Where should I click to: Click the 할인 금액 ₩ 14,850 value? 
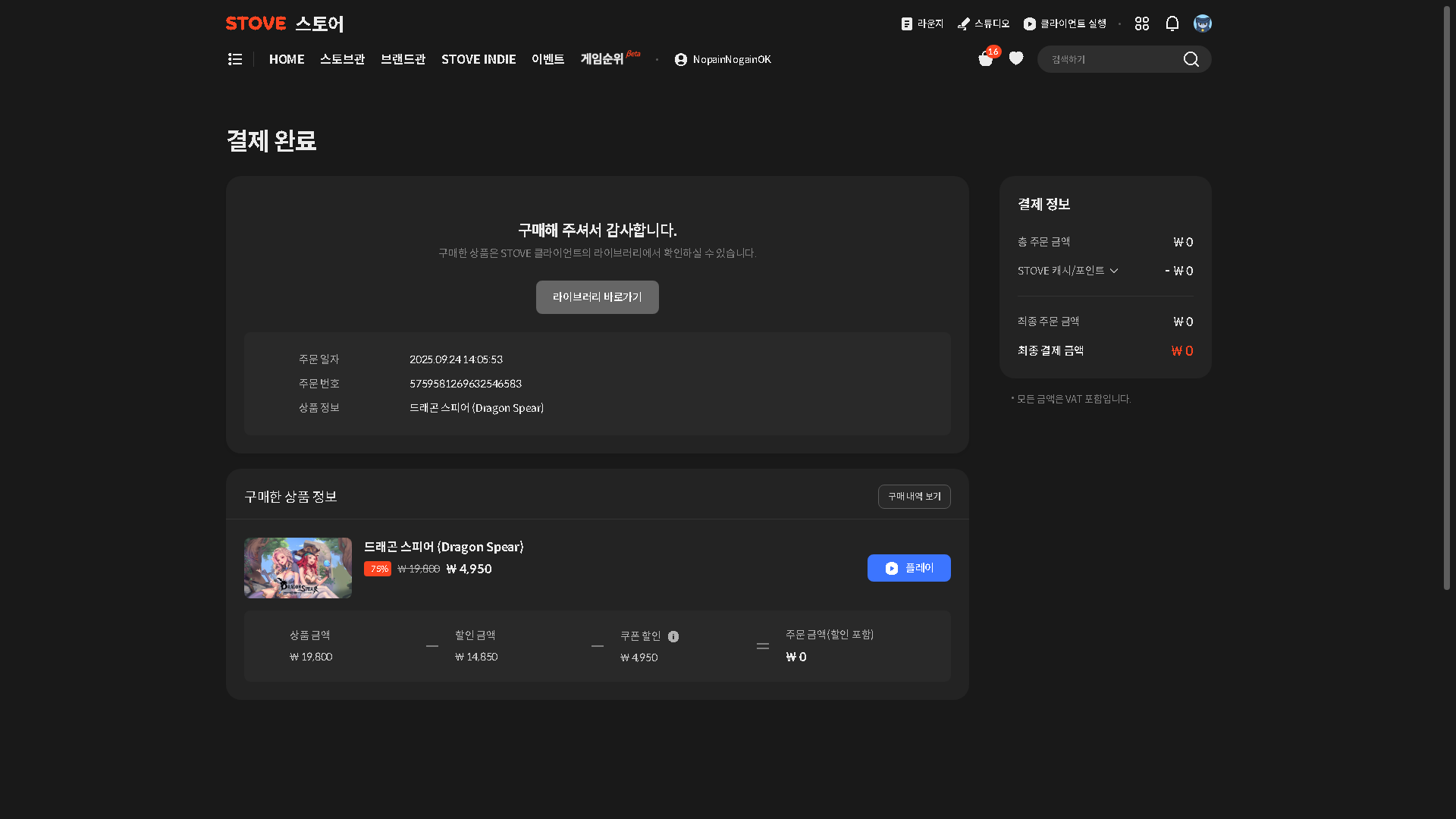coord(476,657)
